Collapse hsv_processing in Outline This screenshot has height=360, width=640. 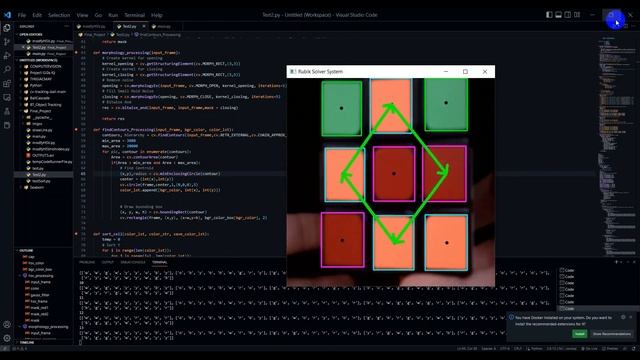click(x=41, y=276)
